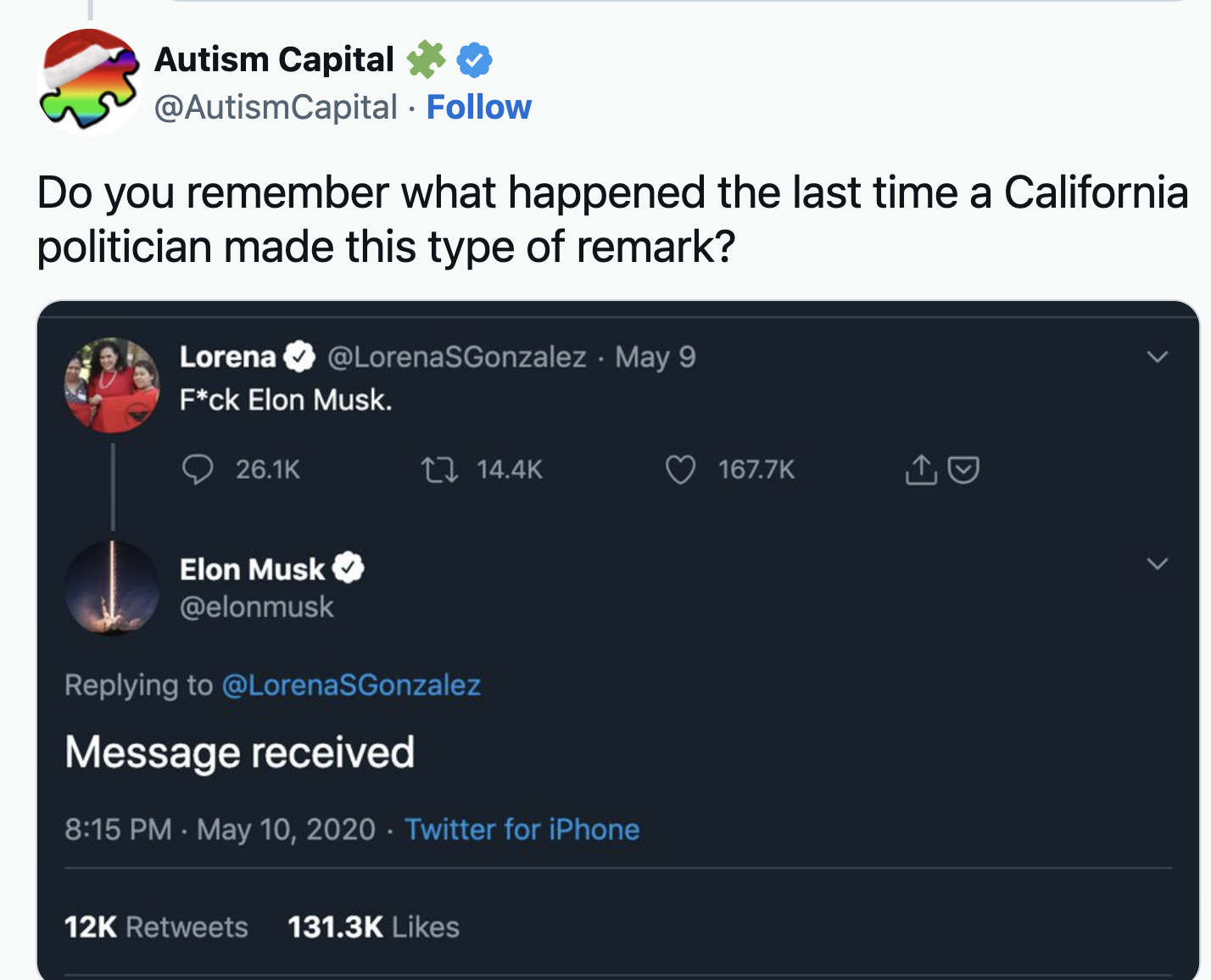
Task: Click the pocket save icon on Lorena's tweet
Action: tap(963, 469)
